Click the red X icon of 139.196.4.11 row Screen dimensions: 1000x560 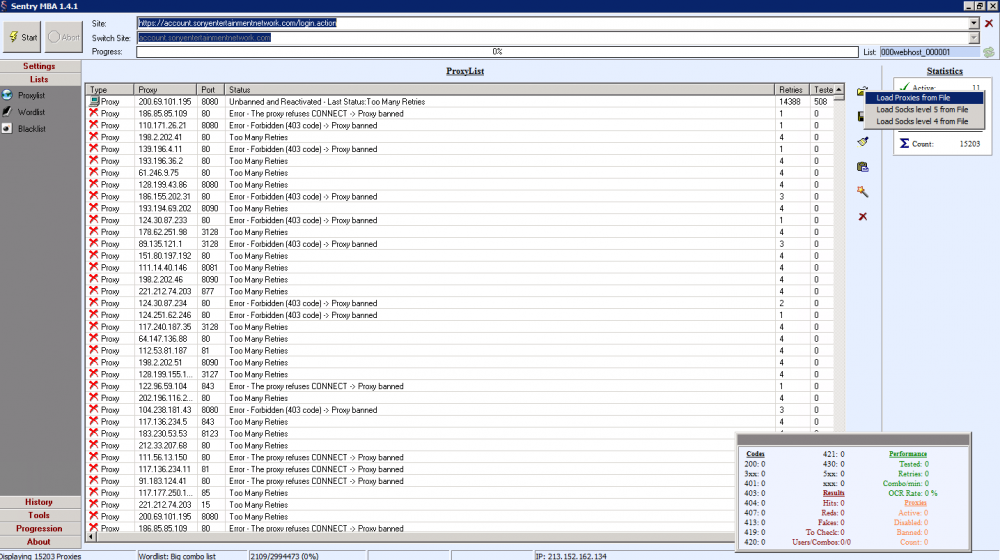(94, 149)
